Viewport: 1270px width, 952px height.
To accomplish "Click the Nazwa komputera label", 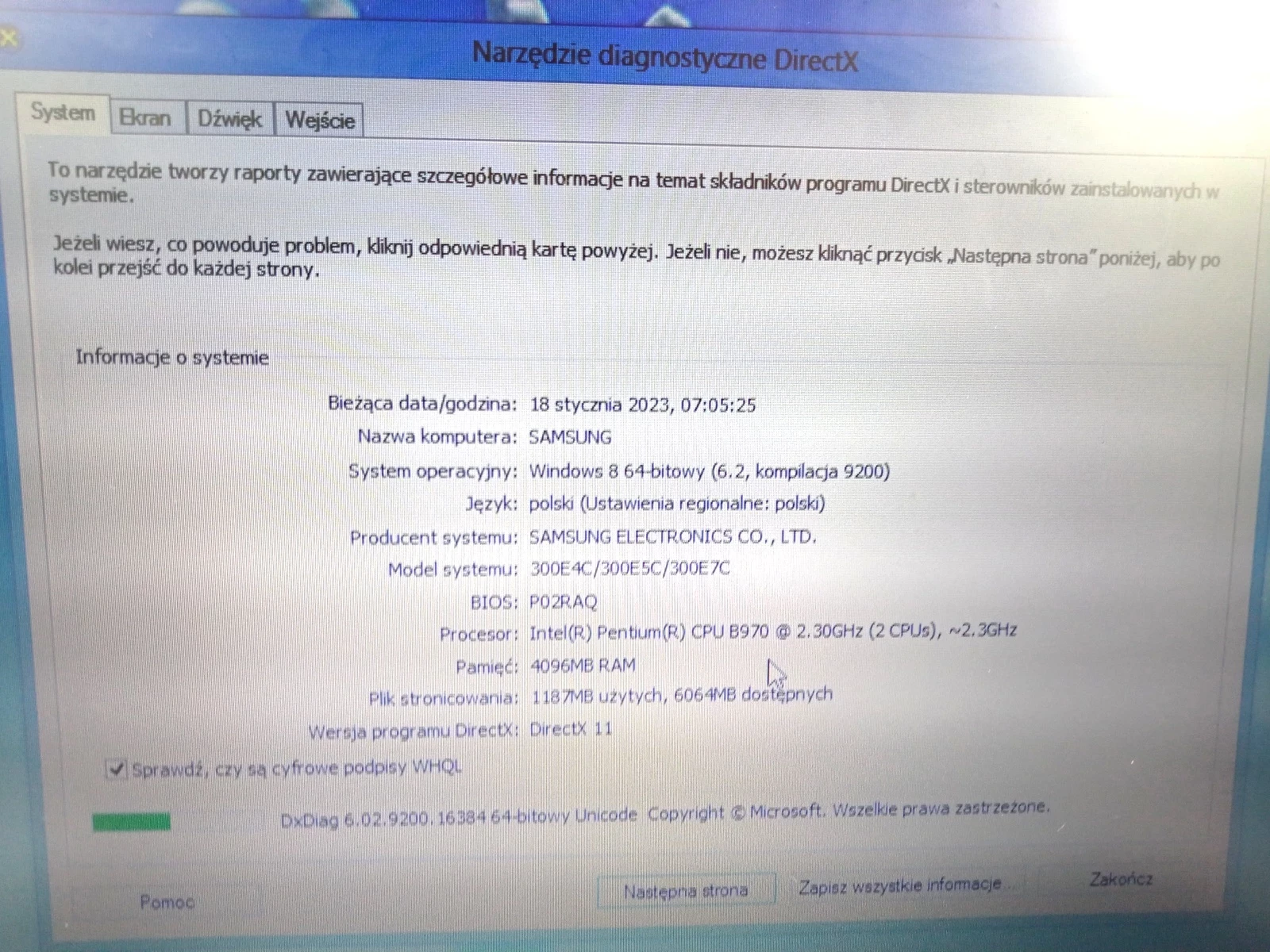I will pyautogui.click(x=437, y=436).
